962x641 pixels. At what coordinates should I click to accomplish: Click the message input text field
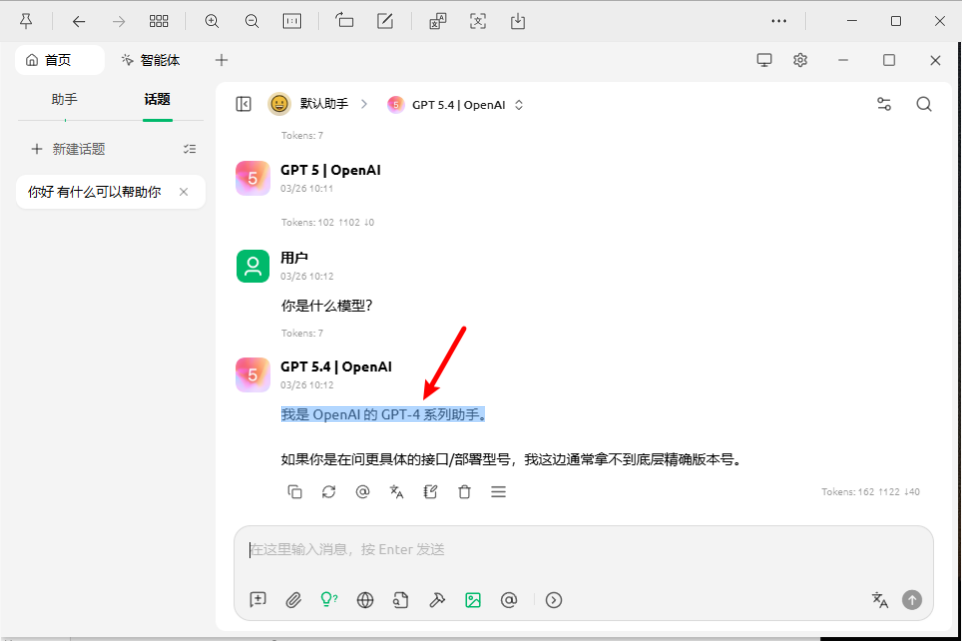[583, 550]
